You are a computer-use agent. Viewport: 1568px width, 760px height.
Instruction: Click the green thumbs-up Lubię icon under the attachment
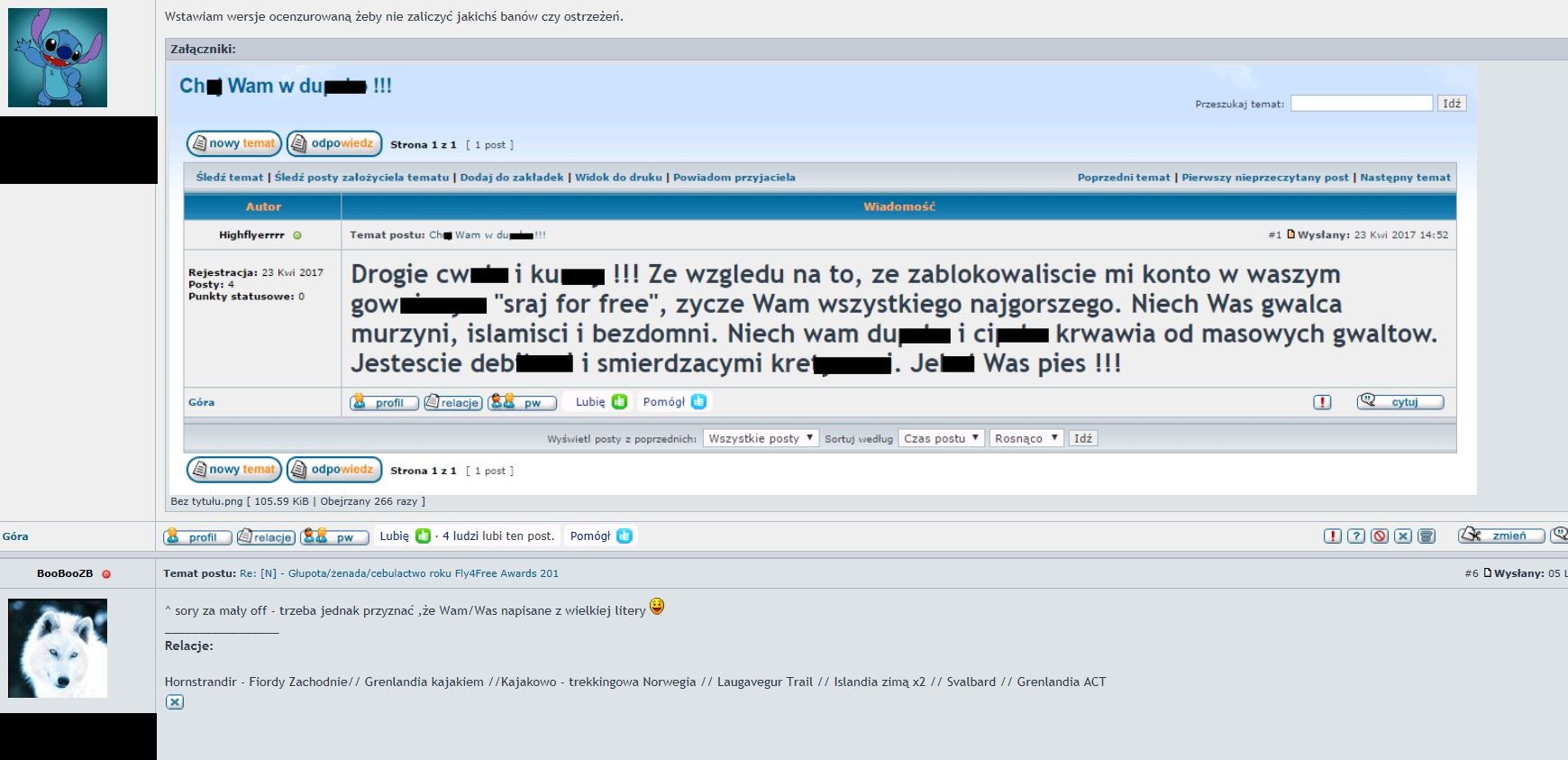(x=423, y=536)
